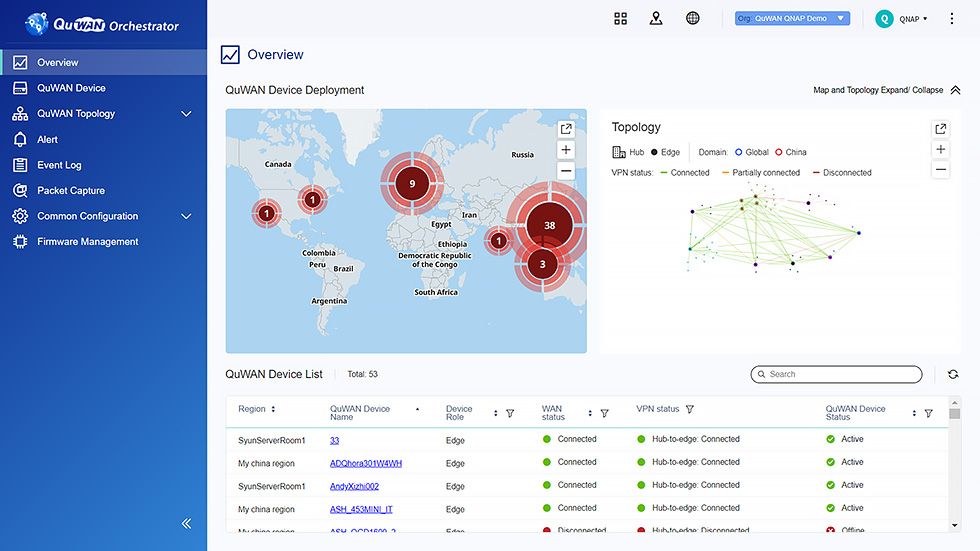Collapse the left sidebar with double arrows
Viewport: 980px width, 551px height.
186,523
